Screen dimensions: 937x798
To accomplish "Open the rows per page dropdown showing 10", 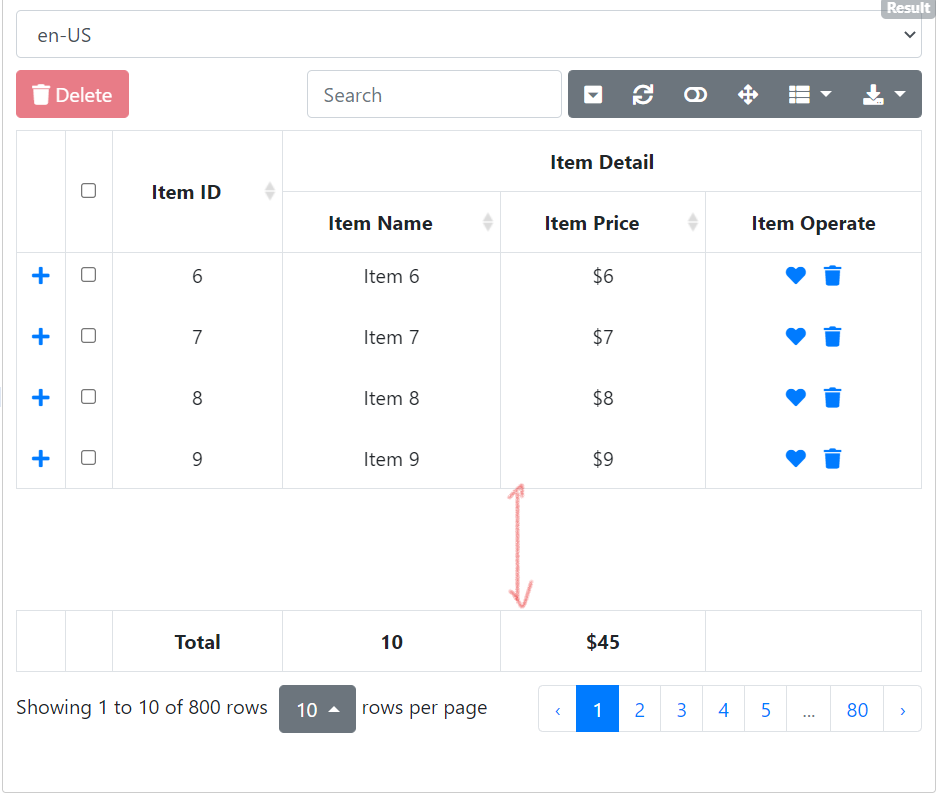I will pyautogui.click(x=317, y=709).
